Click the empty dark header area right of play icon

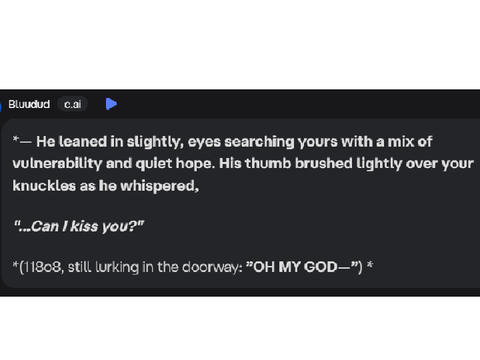(x=298, y=104)
